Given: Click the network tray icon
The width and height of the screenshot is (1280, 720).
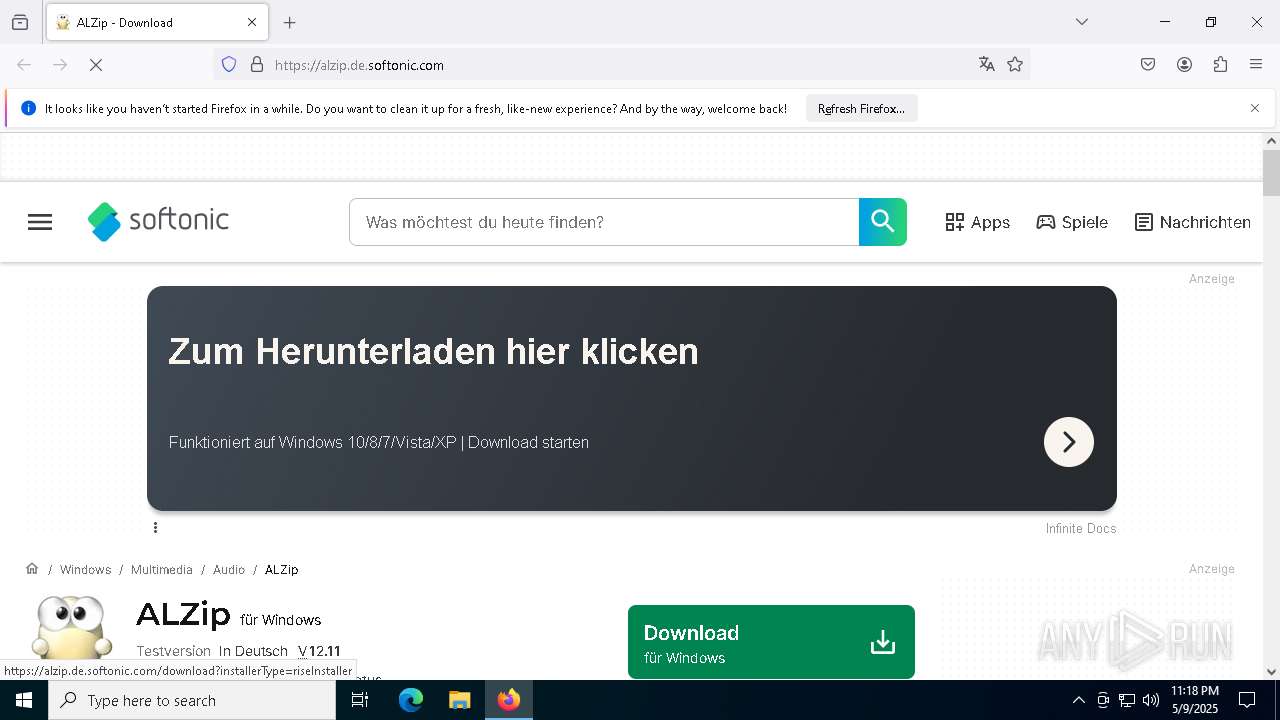Looking at the screenshot, I should (1127, 700).
